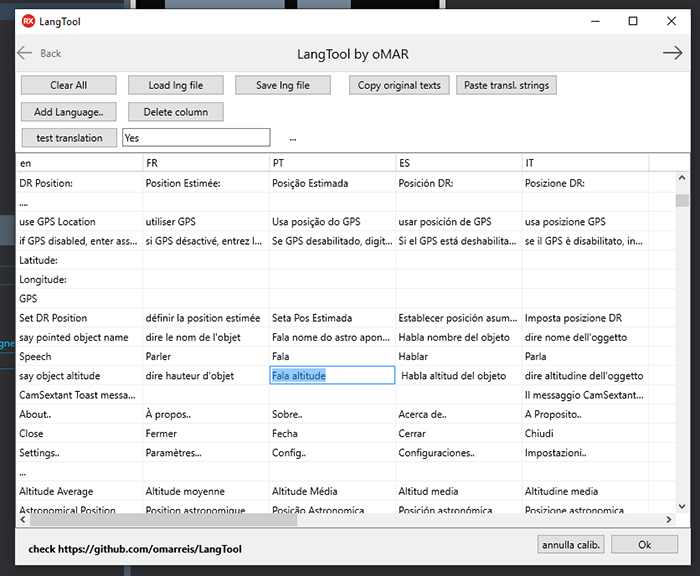Click the annulla calib. button
Viewport: 700px width, 576px height.
571,545
